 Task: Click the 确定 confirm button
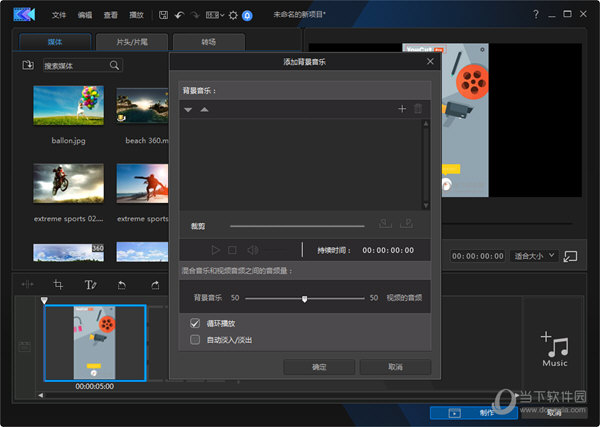point(319,367)
